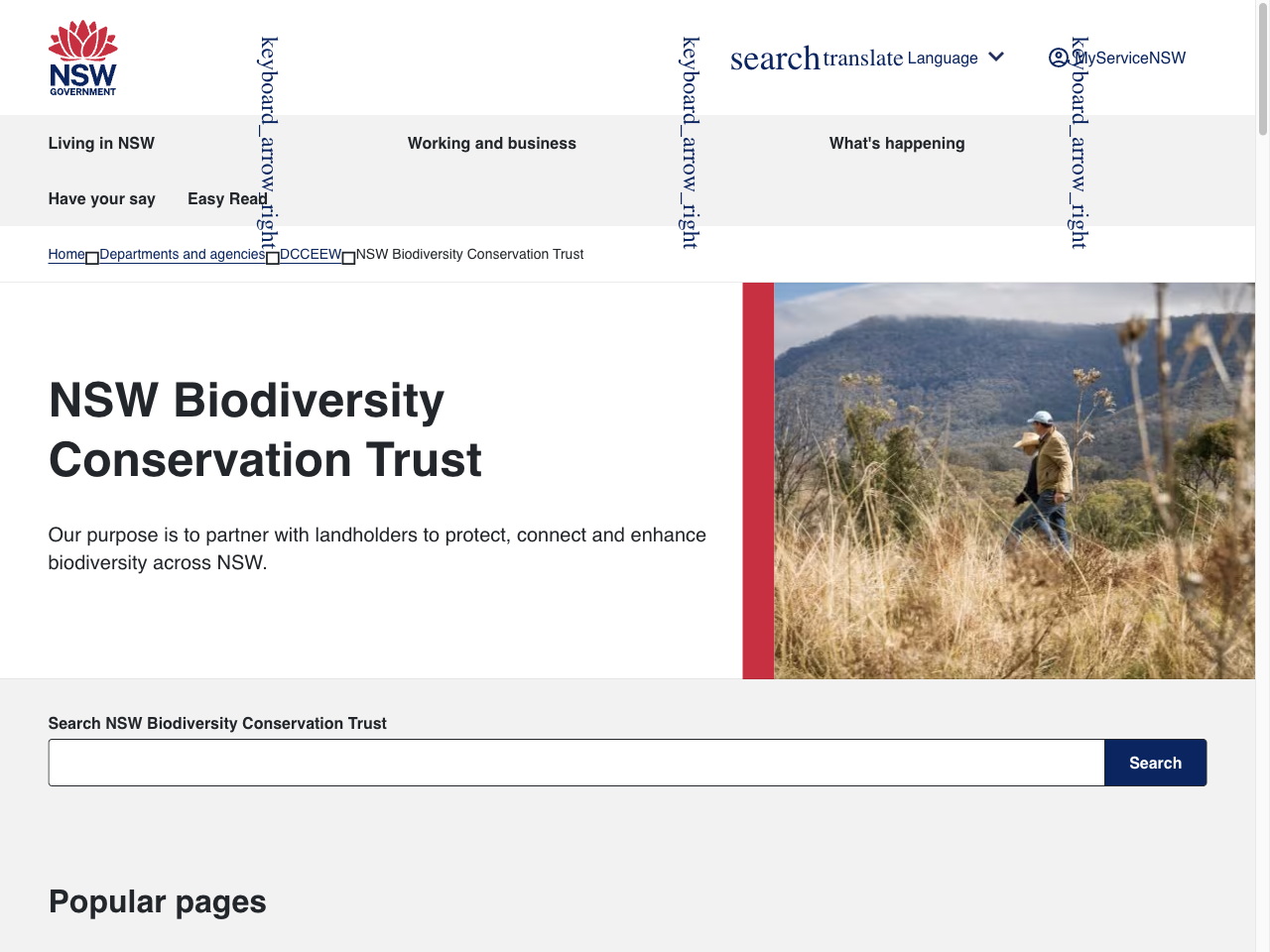Viewport: 1270px width, 952px height.
Task: Open the Living in NSW menu
Action: point(100,143)
